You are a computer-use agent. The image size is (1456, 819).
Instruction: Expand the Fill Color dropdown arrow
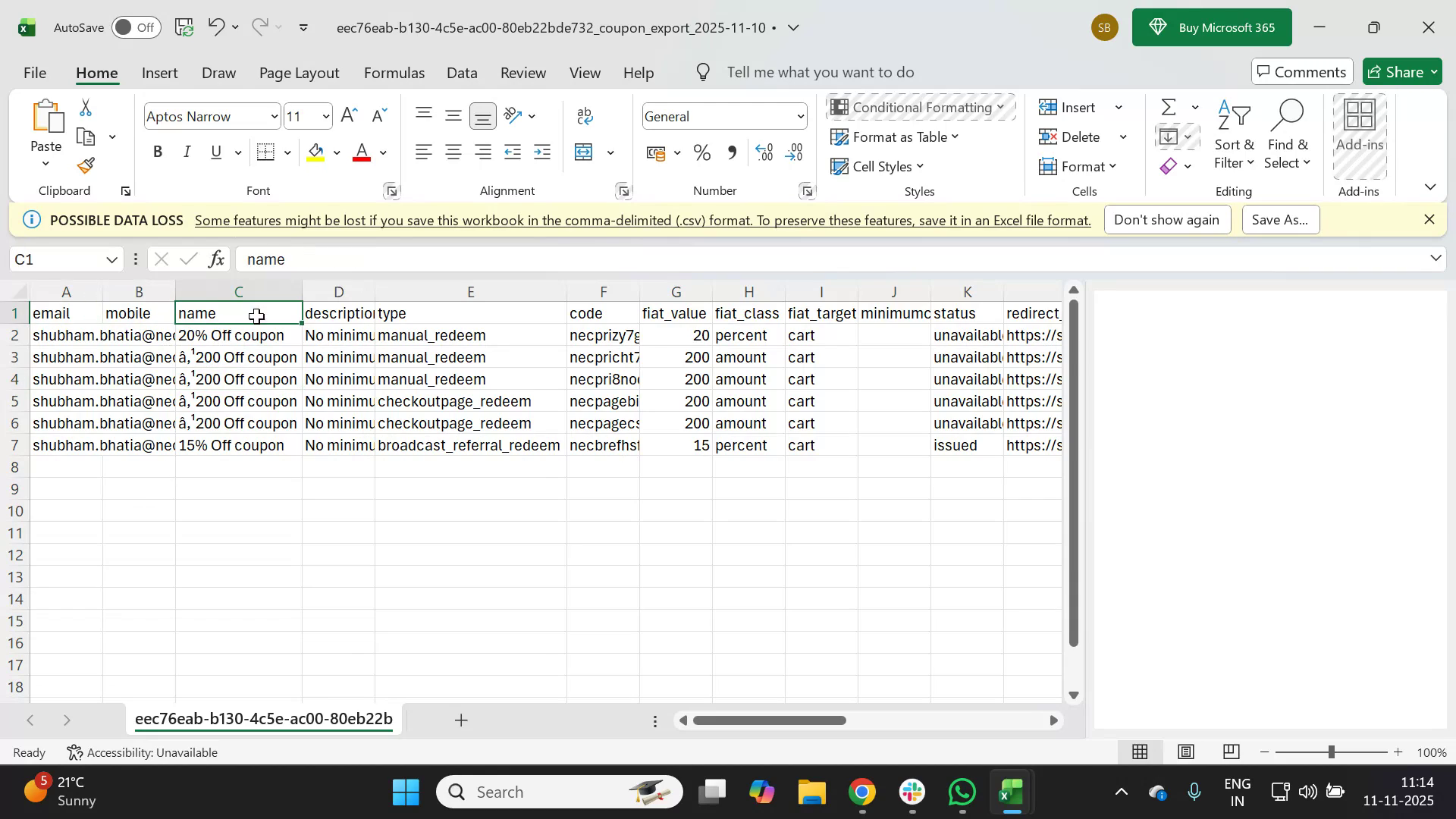[x=337, y=152]
